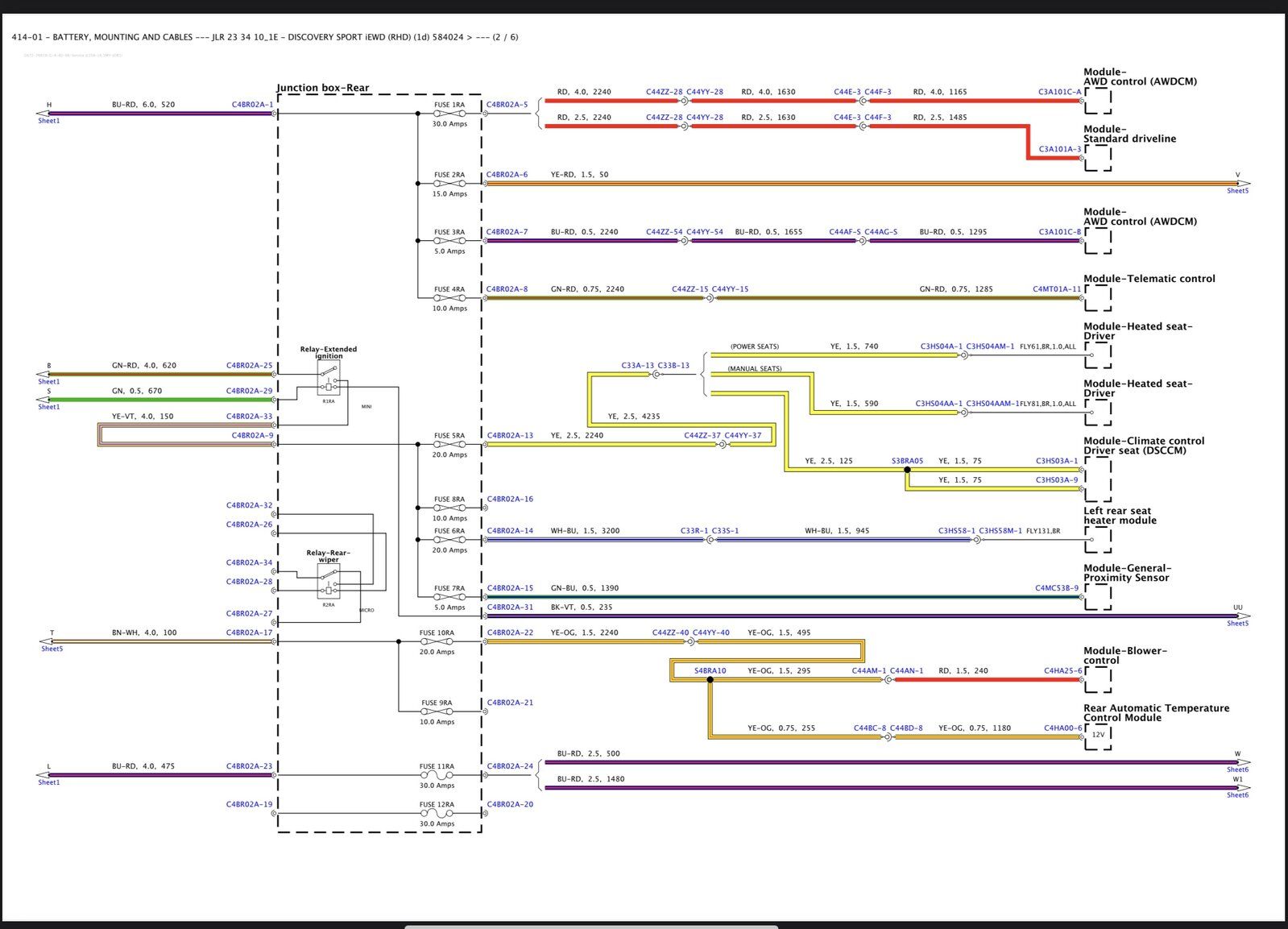Click the W1 off-page reference arrow

pos(1243,788)
